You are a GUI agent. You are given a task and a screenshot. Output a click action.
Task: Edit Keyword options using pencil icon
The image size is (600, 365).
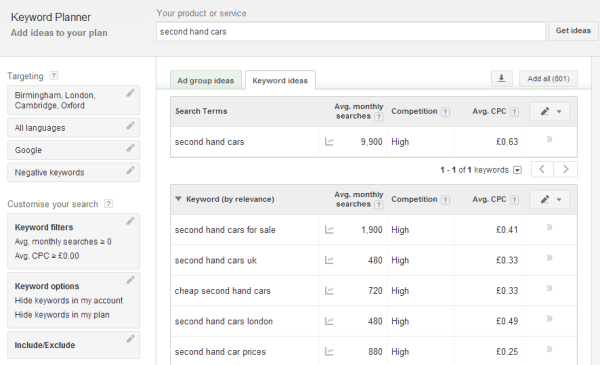[130, 280]
